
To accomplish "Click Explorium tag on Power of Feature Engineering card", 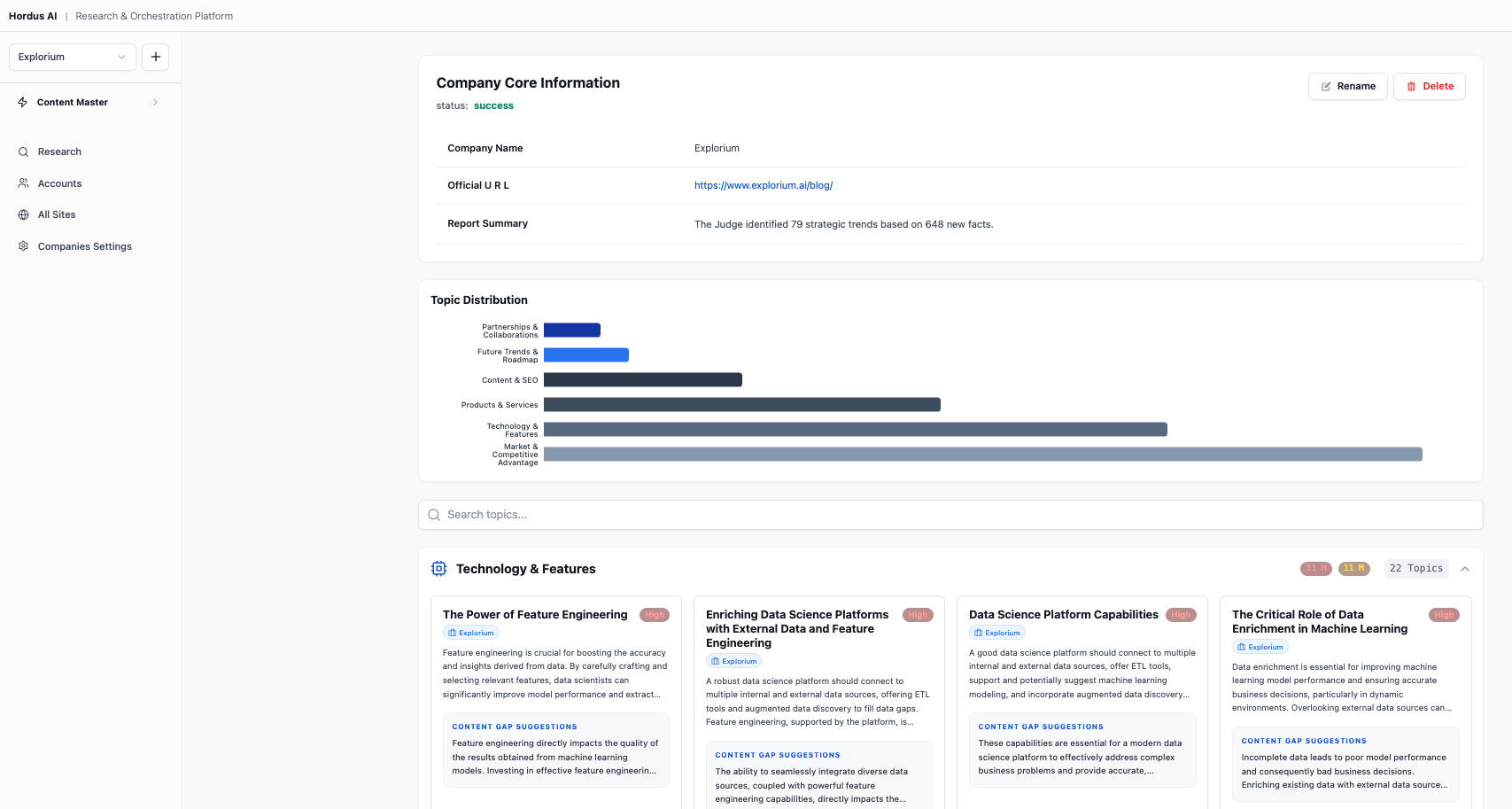I will coord(470,633).
